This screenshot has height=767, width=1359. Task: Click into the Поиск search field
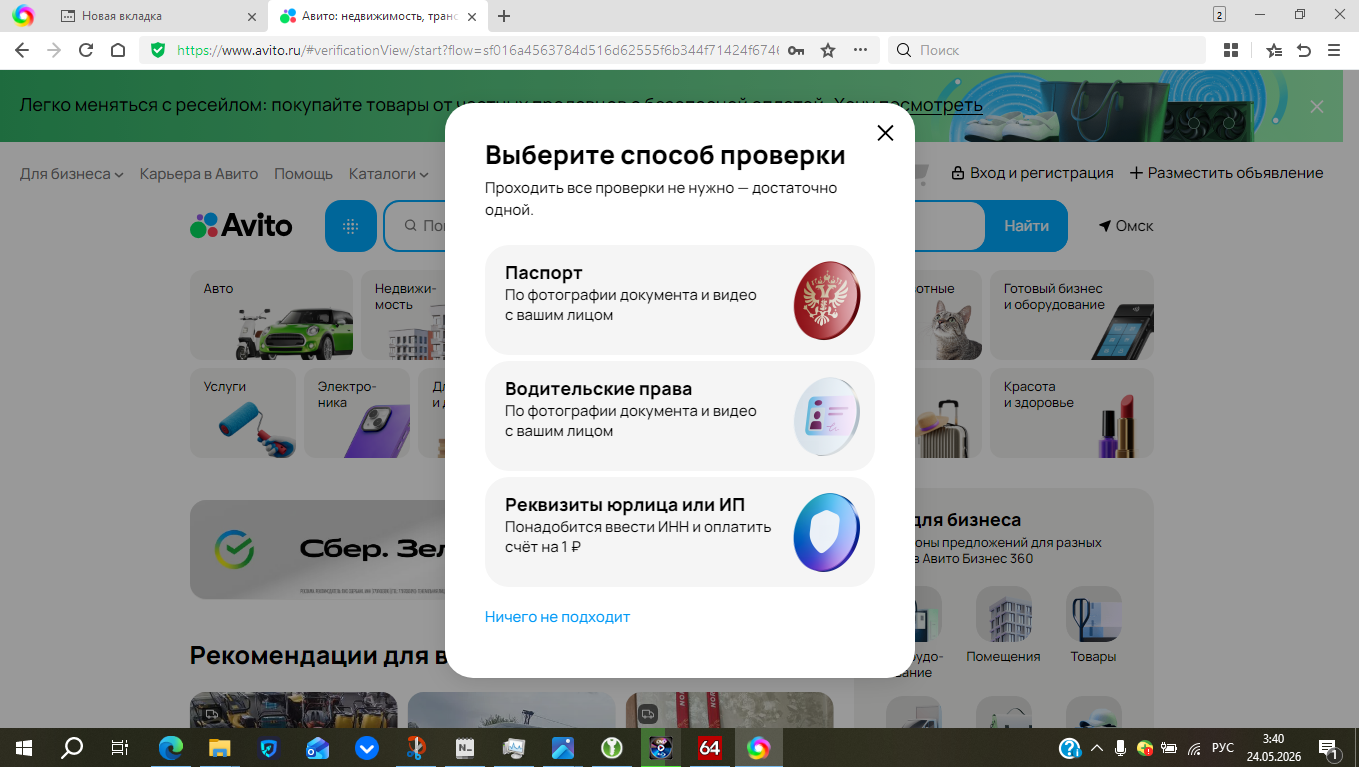(1047, 50)
